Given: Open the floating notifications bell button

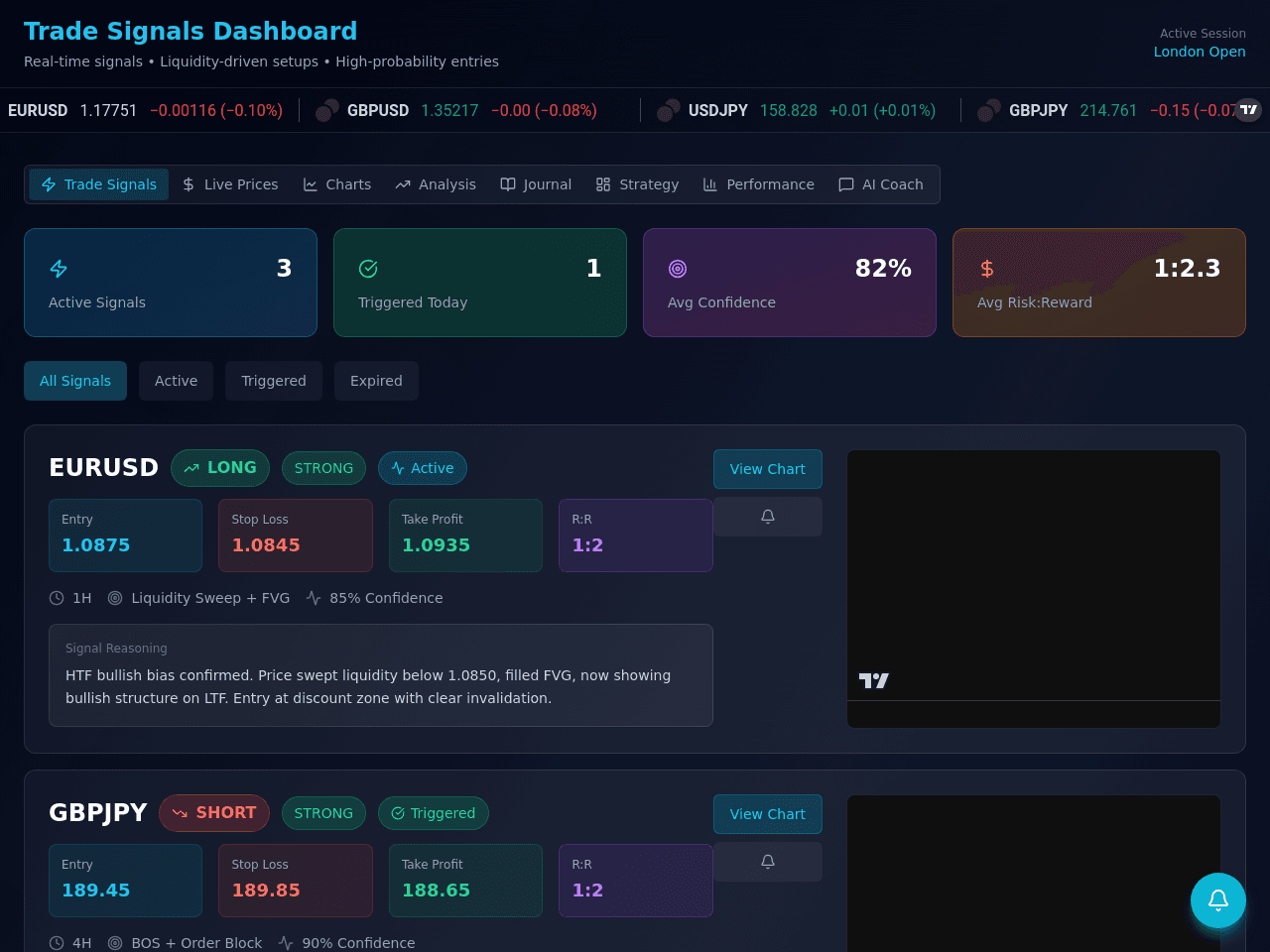Looking at the screenshot, I should pos(1218,900).
